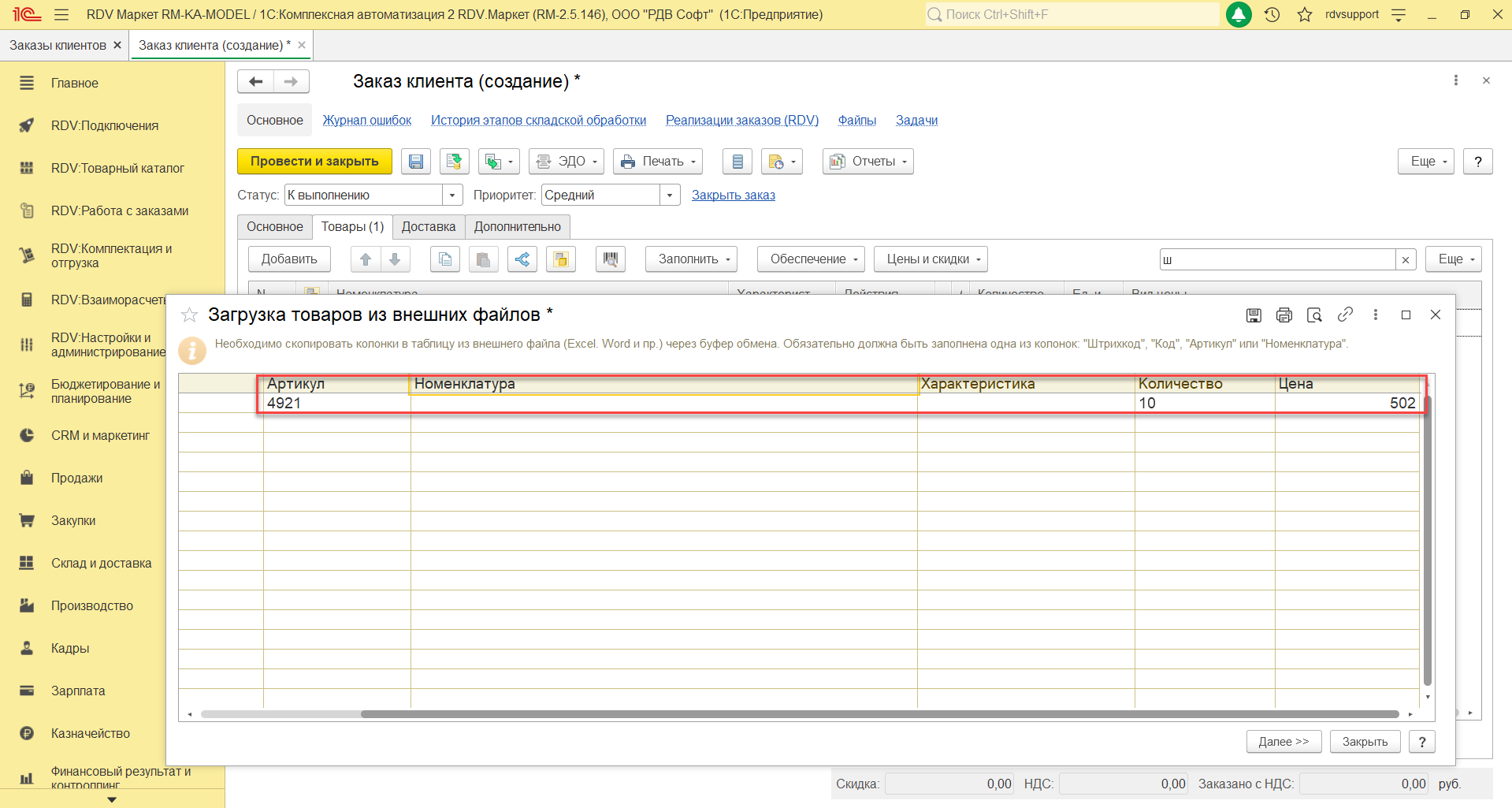Click the printer icon in dialog header

coord(1284,315)
